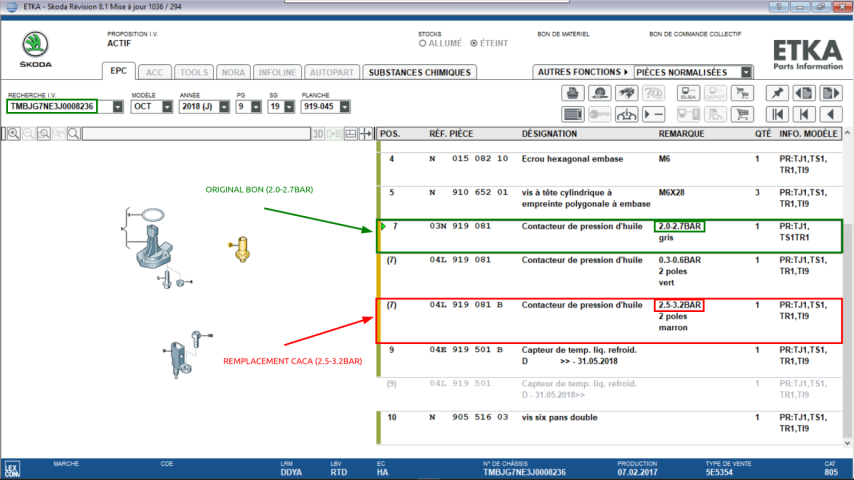Click the REMARQUE column header
The width and height of the screenshot is (854, 480).
(681, 133)
